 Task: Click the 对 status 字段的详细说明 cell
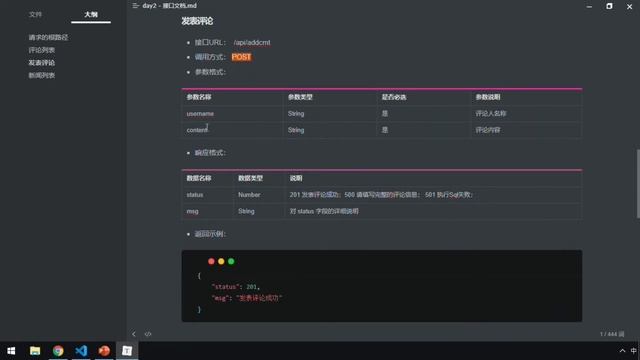(324, 211)
